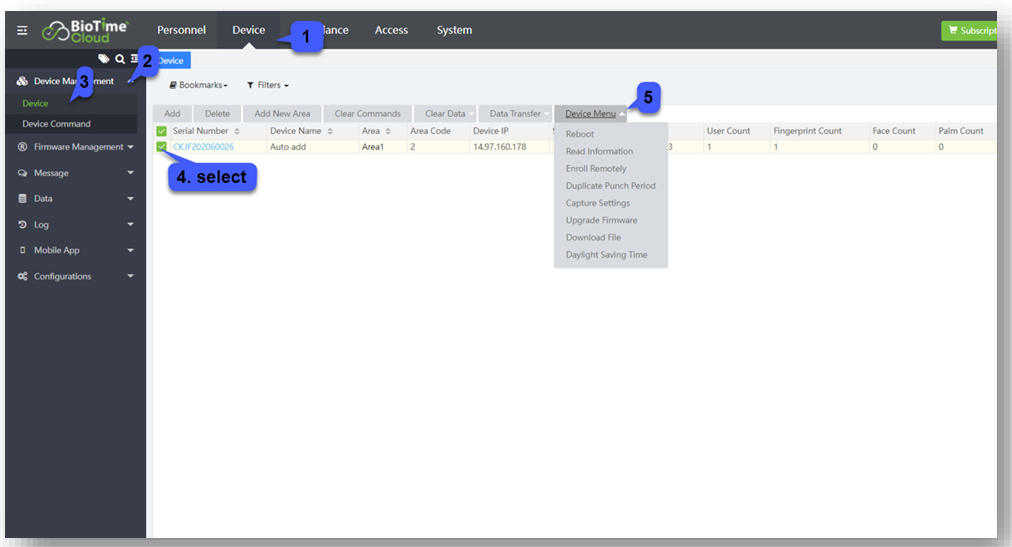Sort by Serial Number column arrows
1012x547 pixels.
[x=237, y=131]
